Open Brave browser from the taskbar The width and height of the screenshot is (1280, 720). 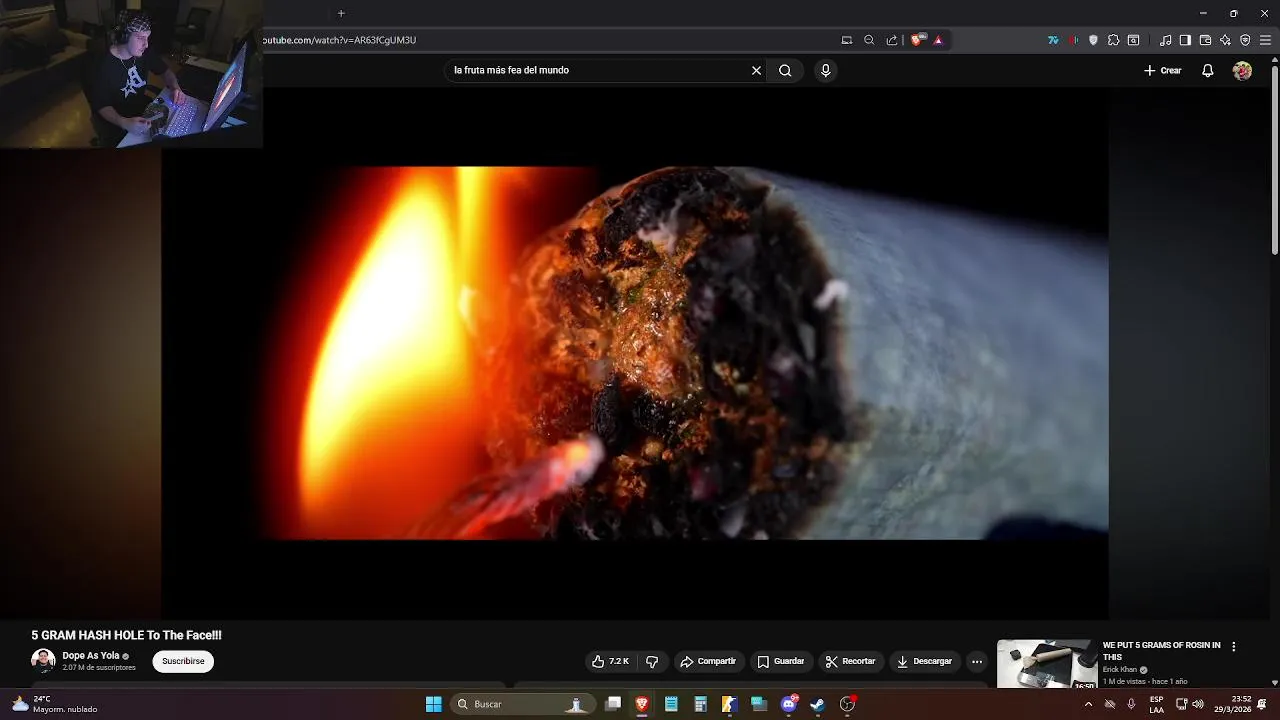pos(642,704)
